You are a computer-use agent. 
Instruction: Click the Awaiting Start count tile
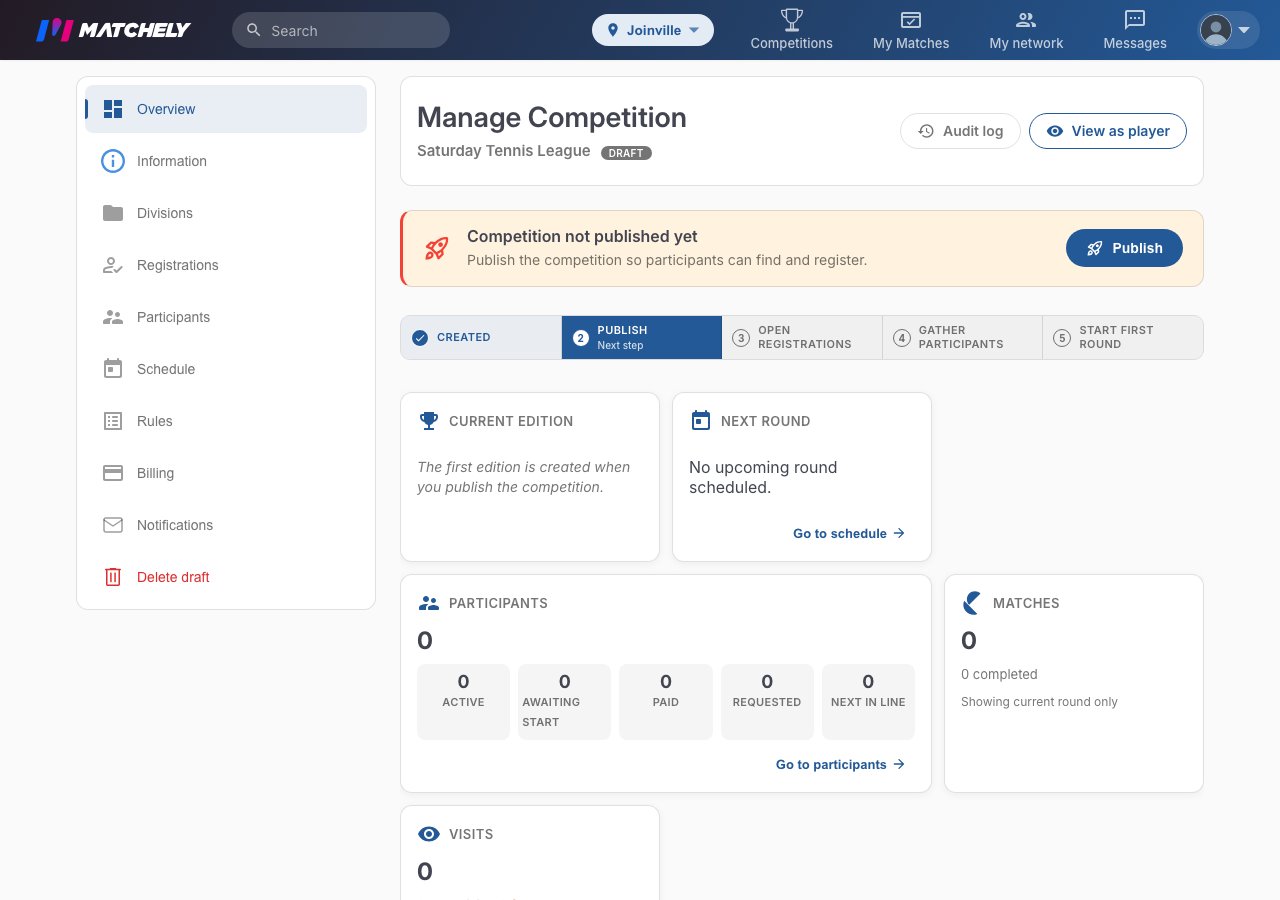[x=564, y=702]
